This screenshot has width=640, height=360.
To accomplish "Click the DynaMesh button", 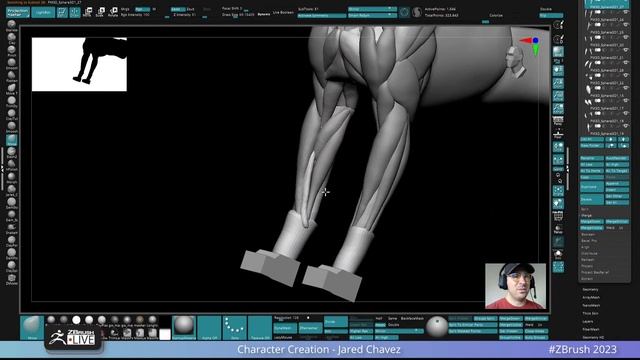I will 285,328.
